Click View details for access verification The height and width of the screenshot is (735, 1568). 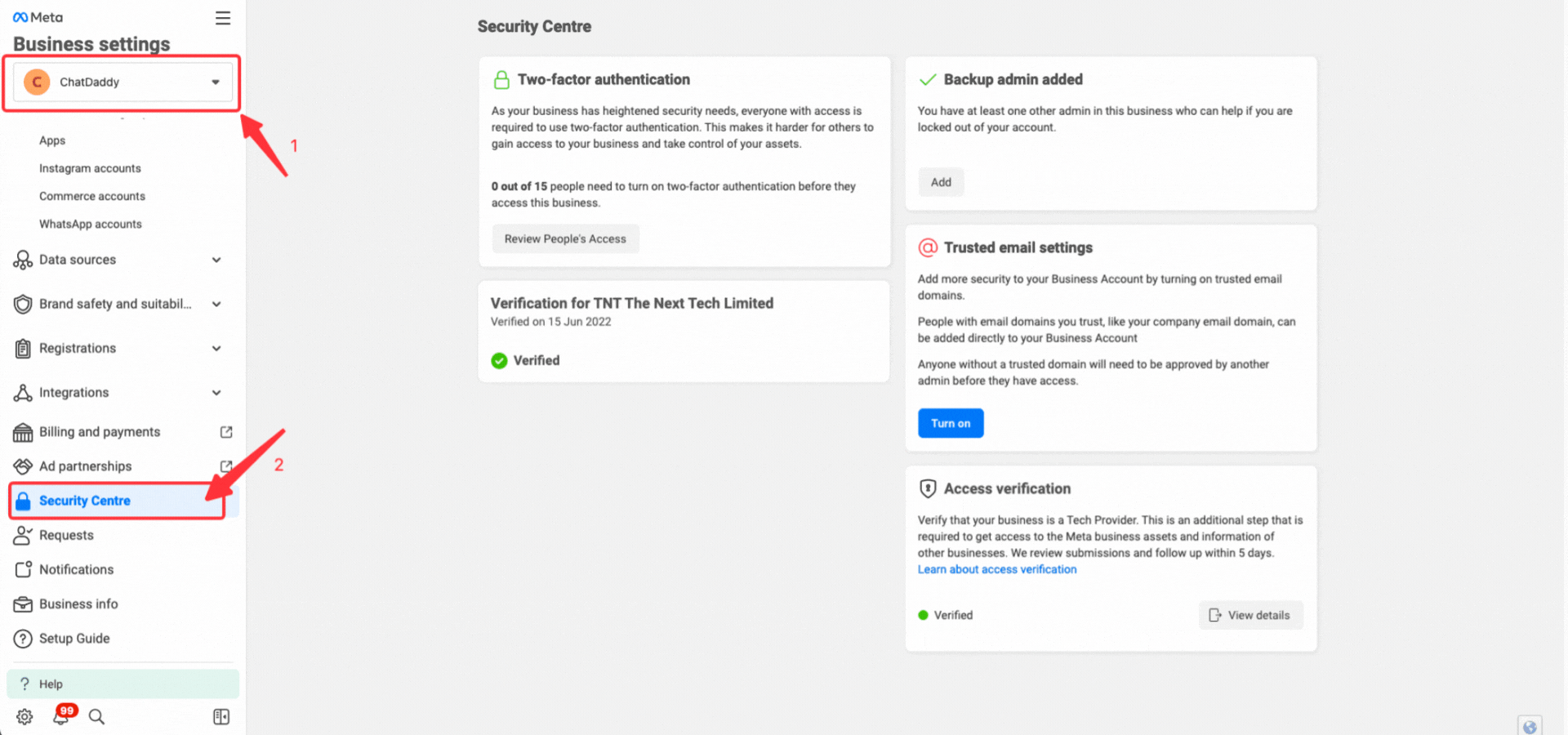click(1250, 615)
